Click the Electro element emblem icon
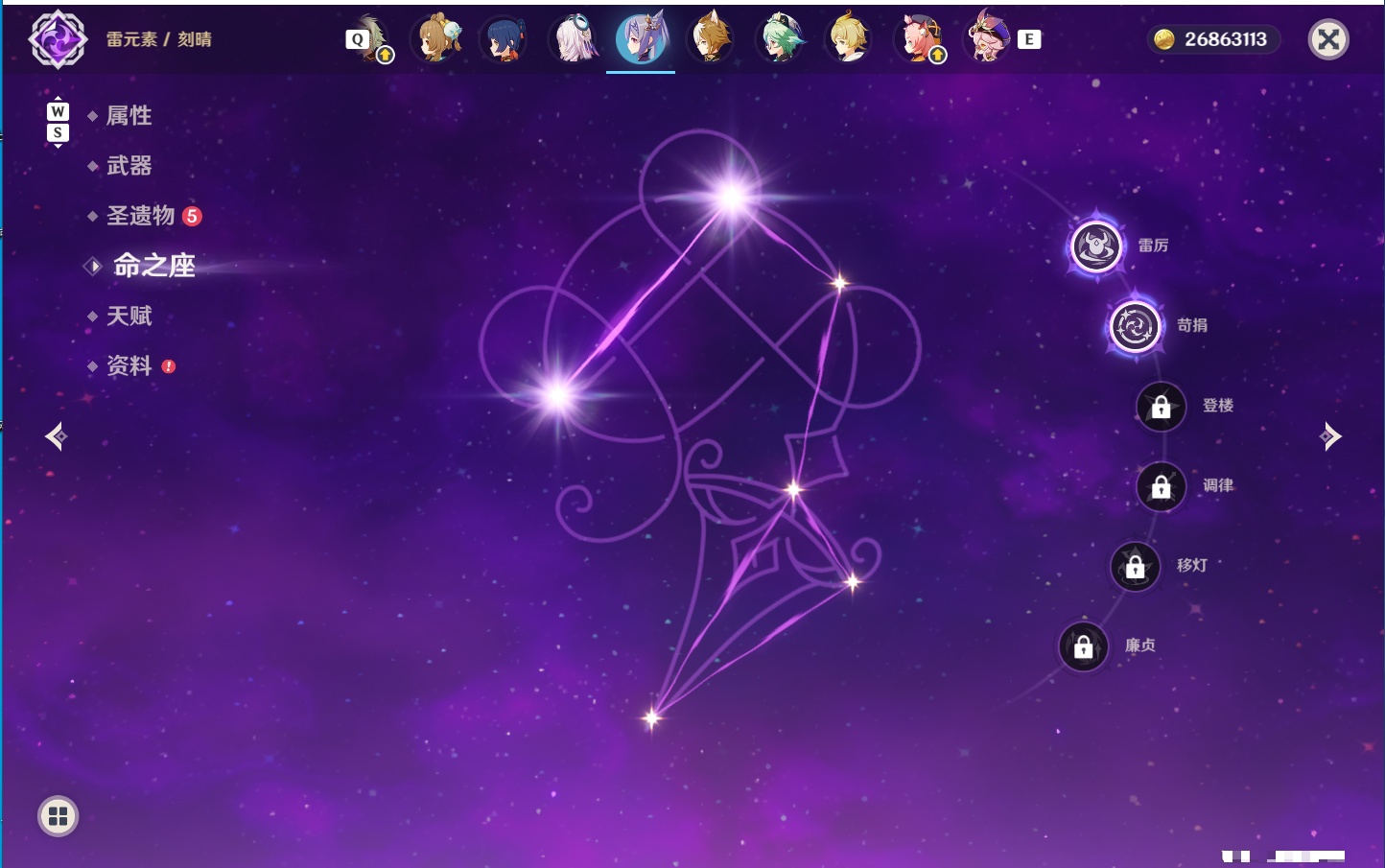 point(58,39)
